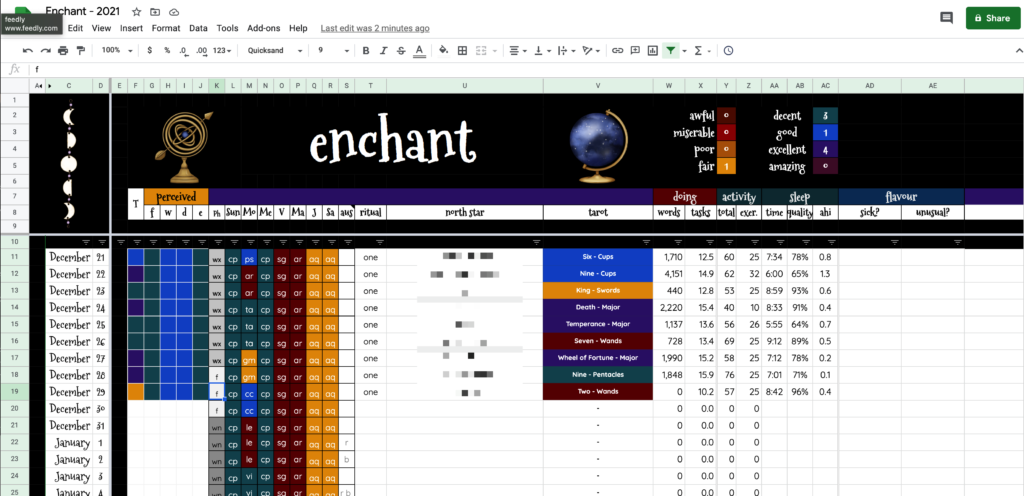Print the spreadsheet
Viewport: 1024px width, 496px height.
pyautogui.click(x=63, y=50)
